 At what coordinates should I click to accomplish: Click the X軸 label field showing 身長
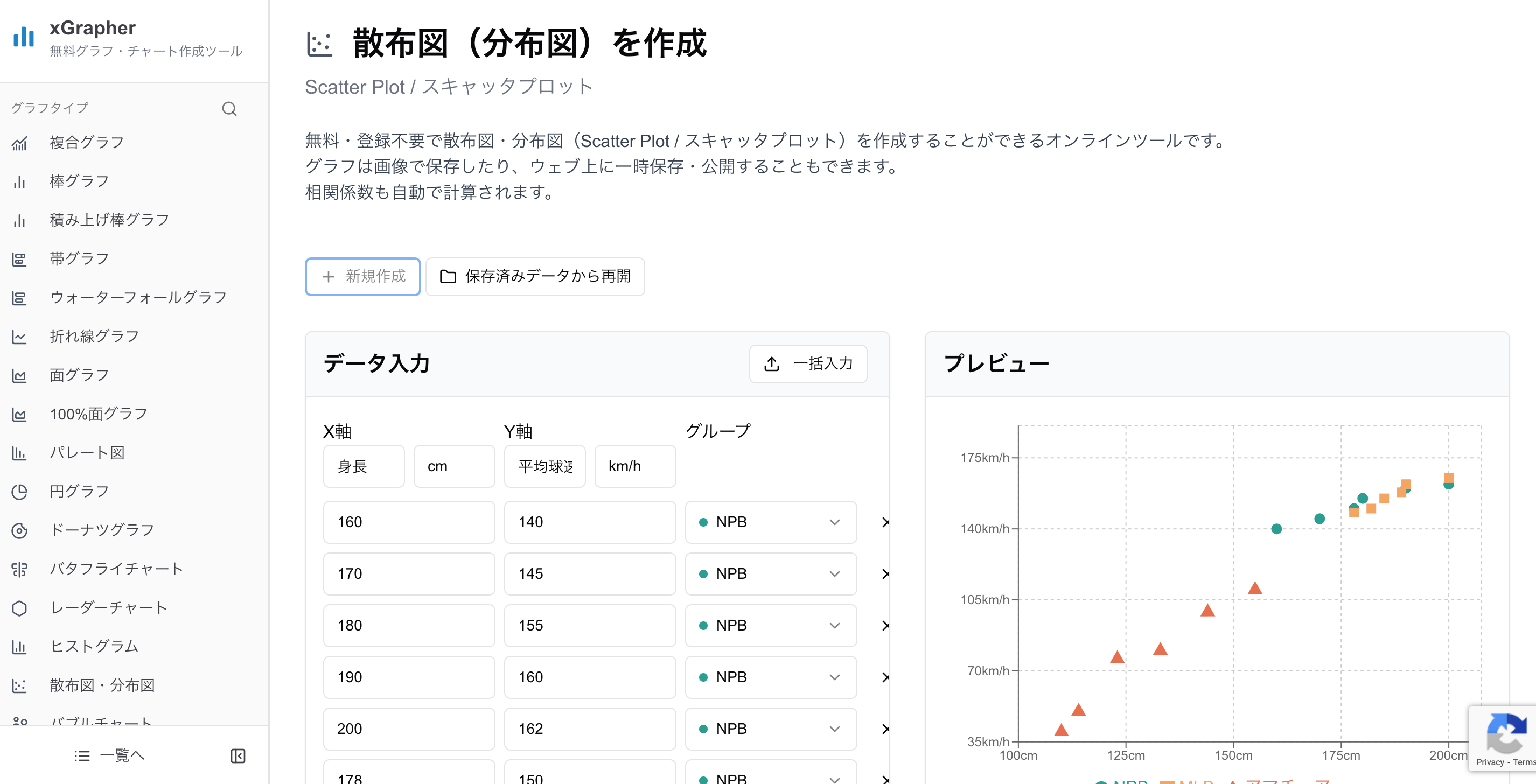pyautogui.click(x=363, y=466)
